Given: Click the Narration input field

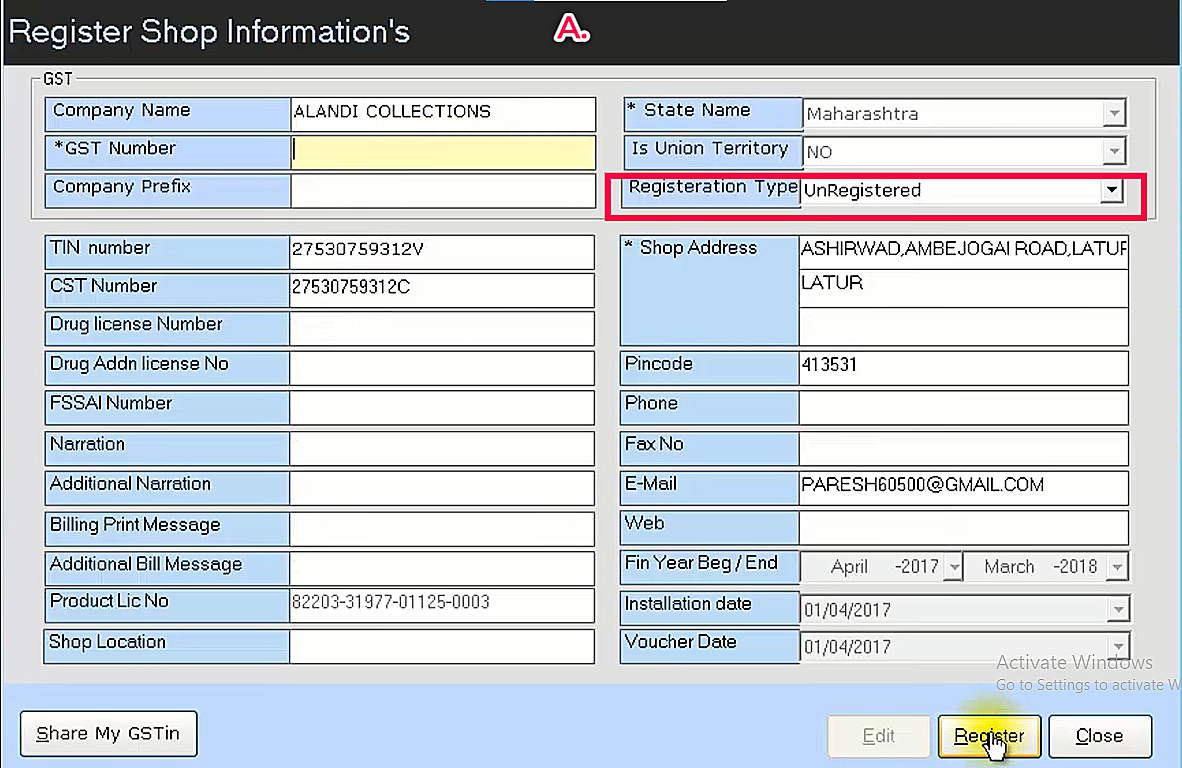Looking at the screenshot, I should [x=442, y=448].
